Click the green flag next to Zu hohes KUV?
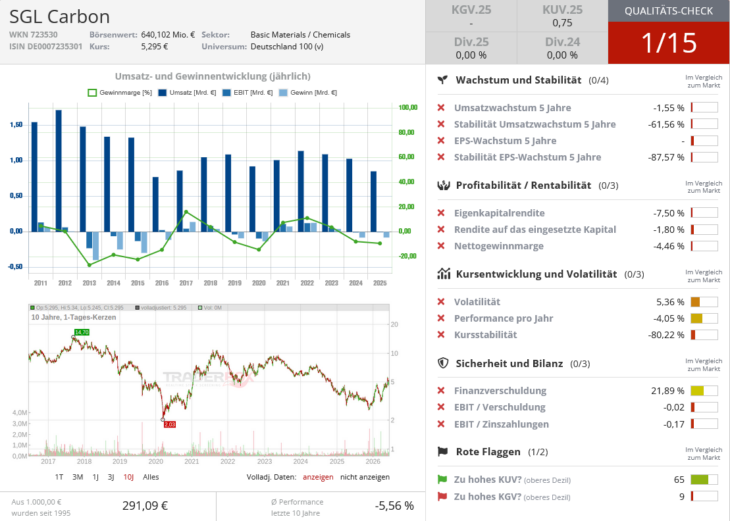This screenshot has width=730, height=521. tap(442, 479)
